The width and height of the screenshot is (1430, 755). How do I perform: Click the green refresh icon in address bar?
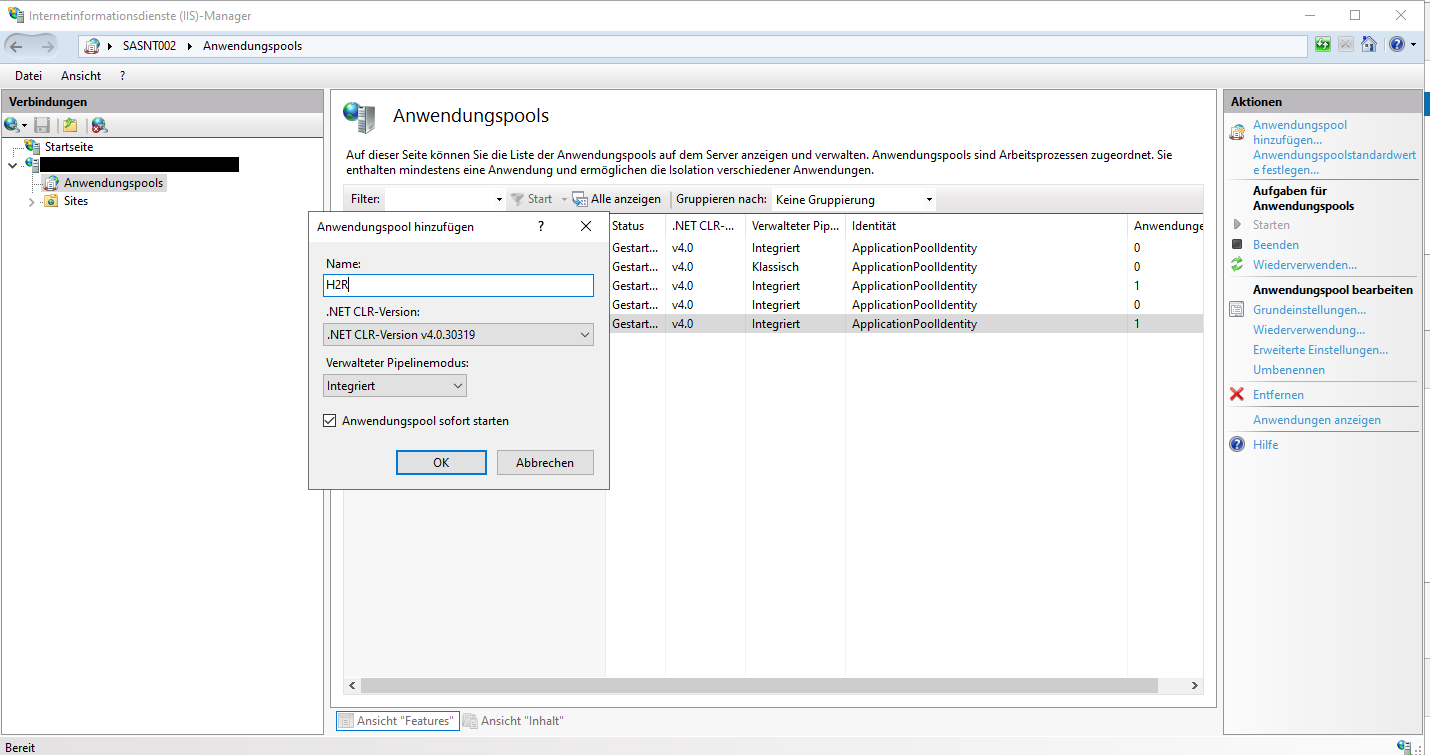[x=1323, y=45]
